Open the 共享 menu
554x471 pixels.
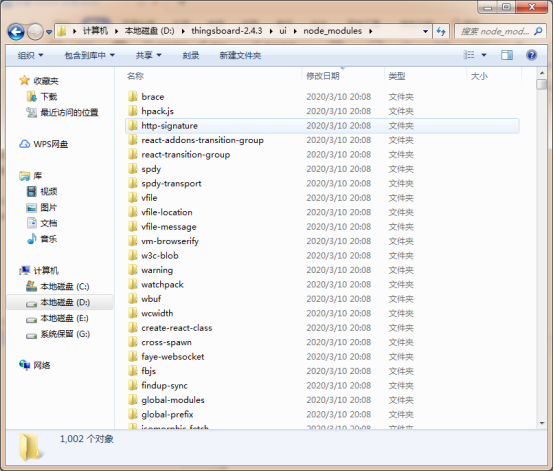148,55
